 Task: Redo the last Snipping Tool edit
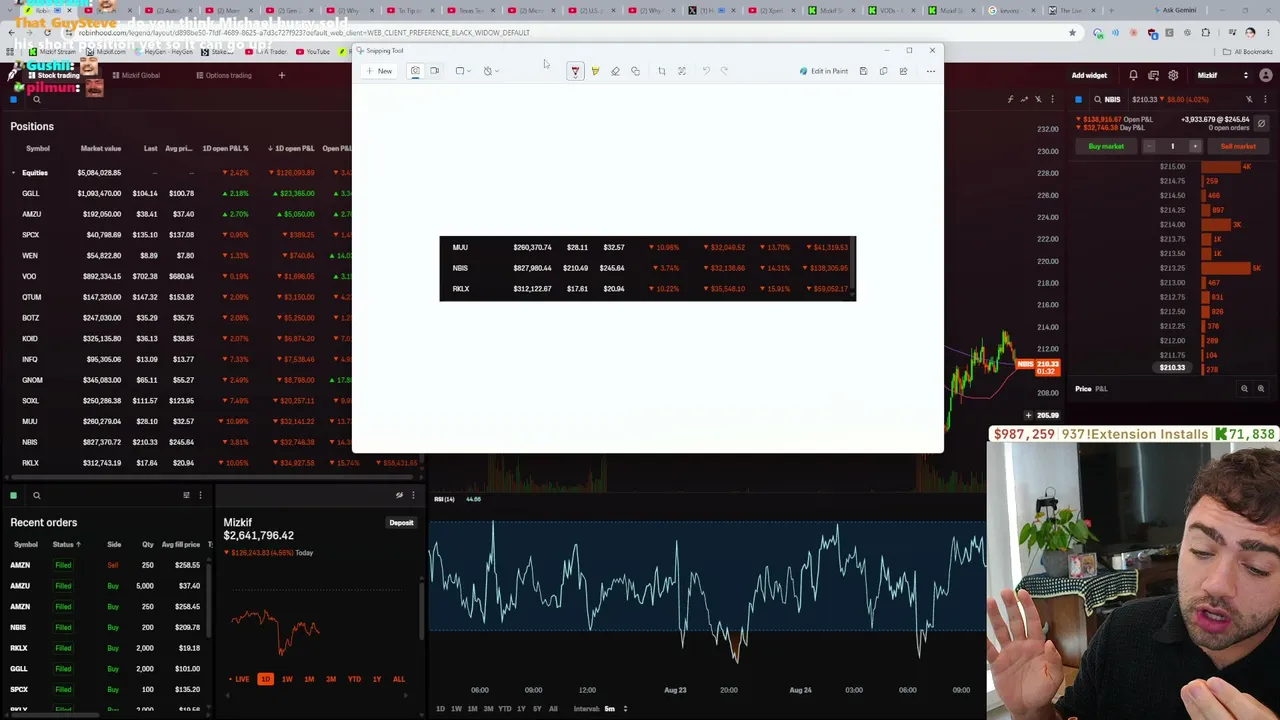(x=725, y=71)
